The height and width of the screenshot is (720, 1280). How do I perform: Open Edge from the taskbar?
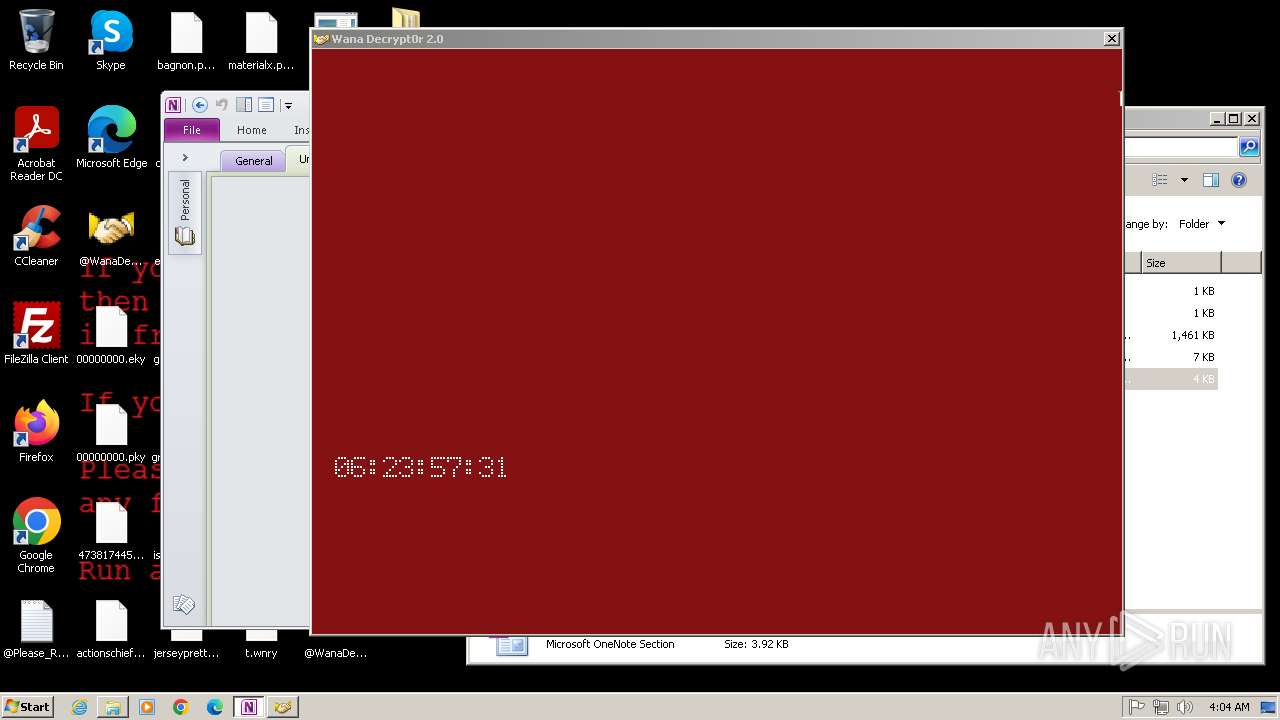pyautogui.click(x=215, y=707)
